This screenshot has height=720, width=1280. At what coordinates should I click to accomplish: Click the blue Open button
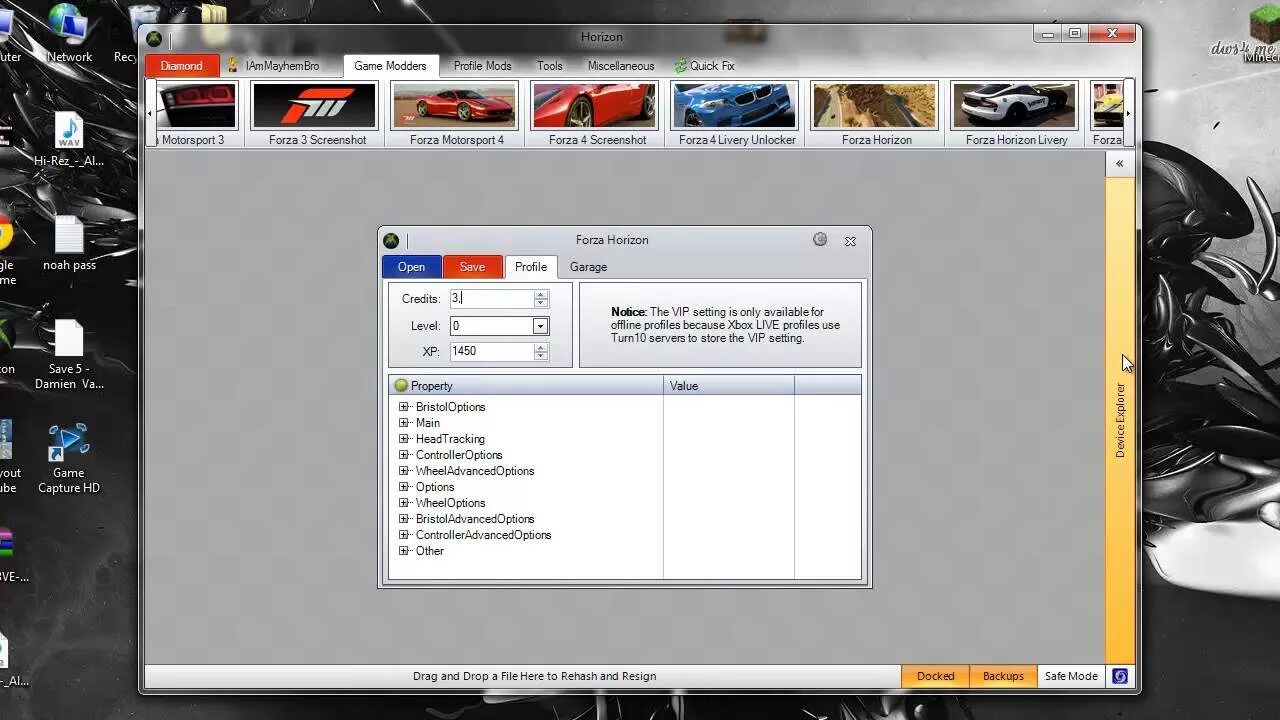point(411,267)
